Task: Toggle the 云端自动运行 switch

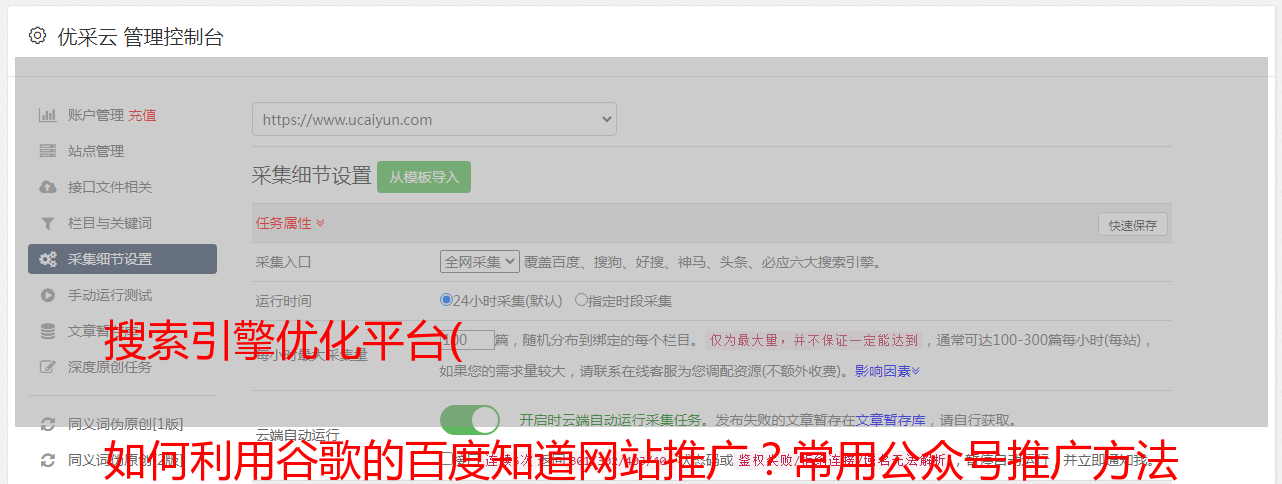Action: tap(470, 420)
